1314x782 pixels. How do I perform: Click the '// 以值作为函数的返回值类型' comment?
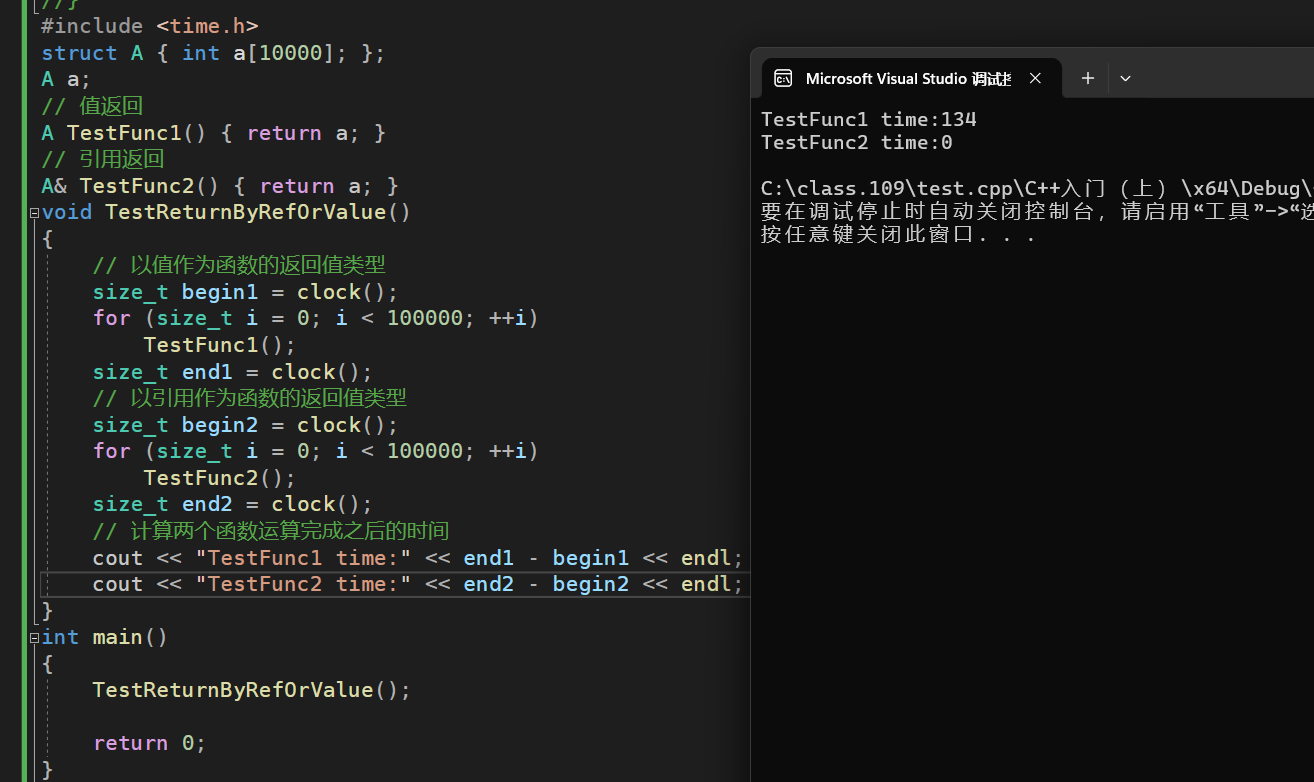click(239, 266)
